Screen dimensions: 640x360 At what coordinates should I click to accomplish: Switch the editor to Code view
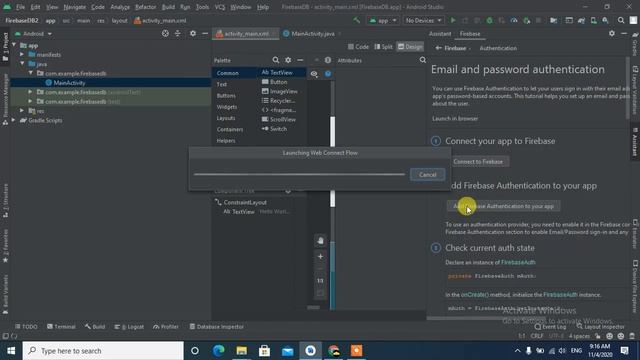[358, 47]
